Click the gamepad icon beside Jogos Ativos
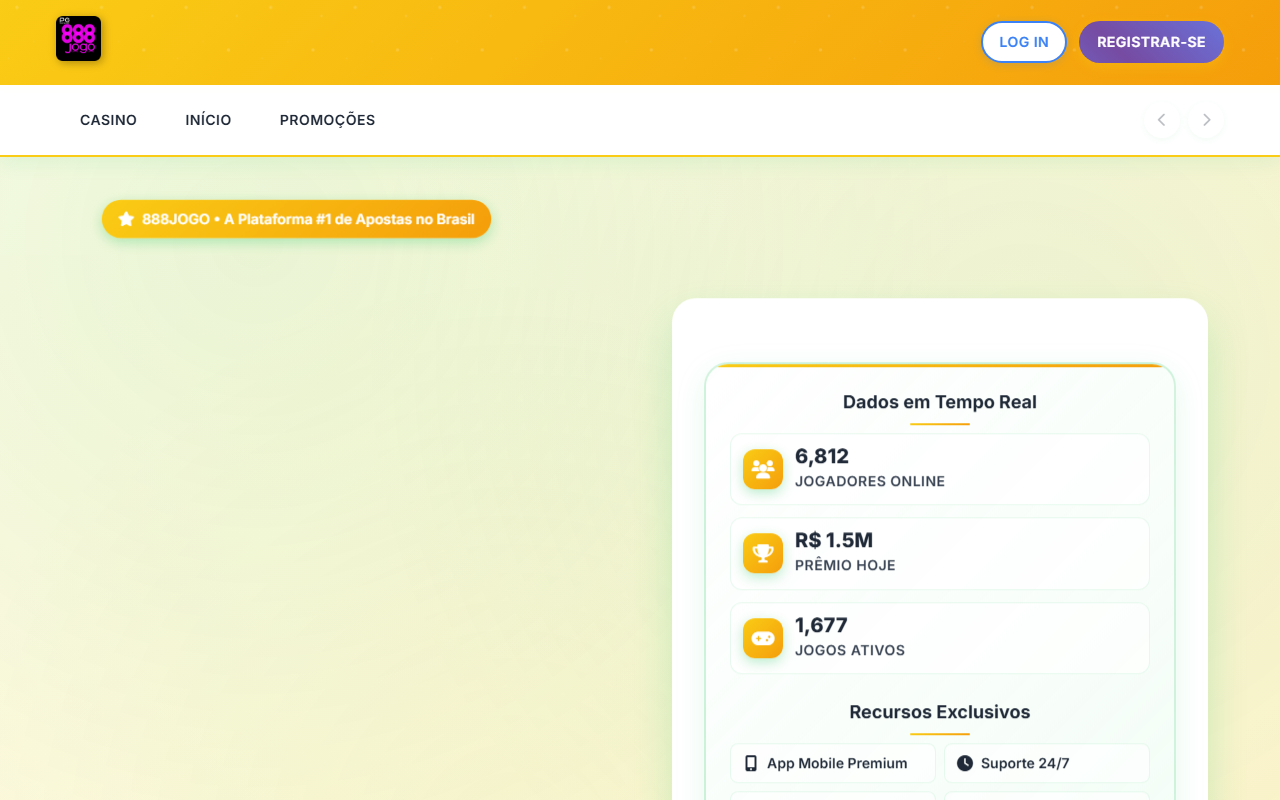 (x=763, y=638)
